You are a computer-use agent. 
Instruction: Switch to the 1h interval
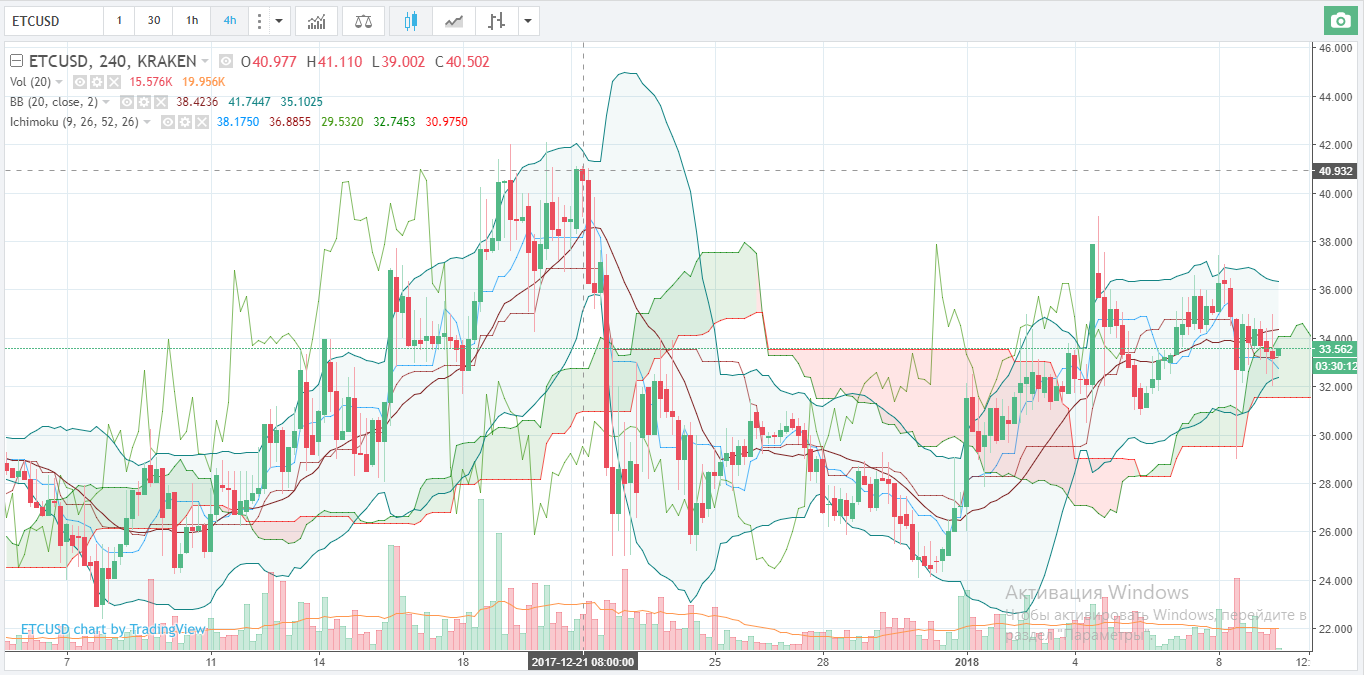click(x=190, y=20)
